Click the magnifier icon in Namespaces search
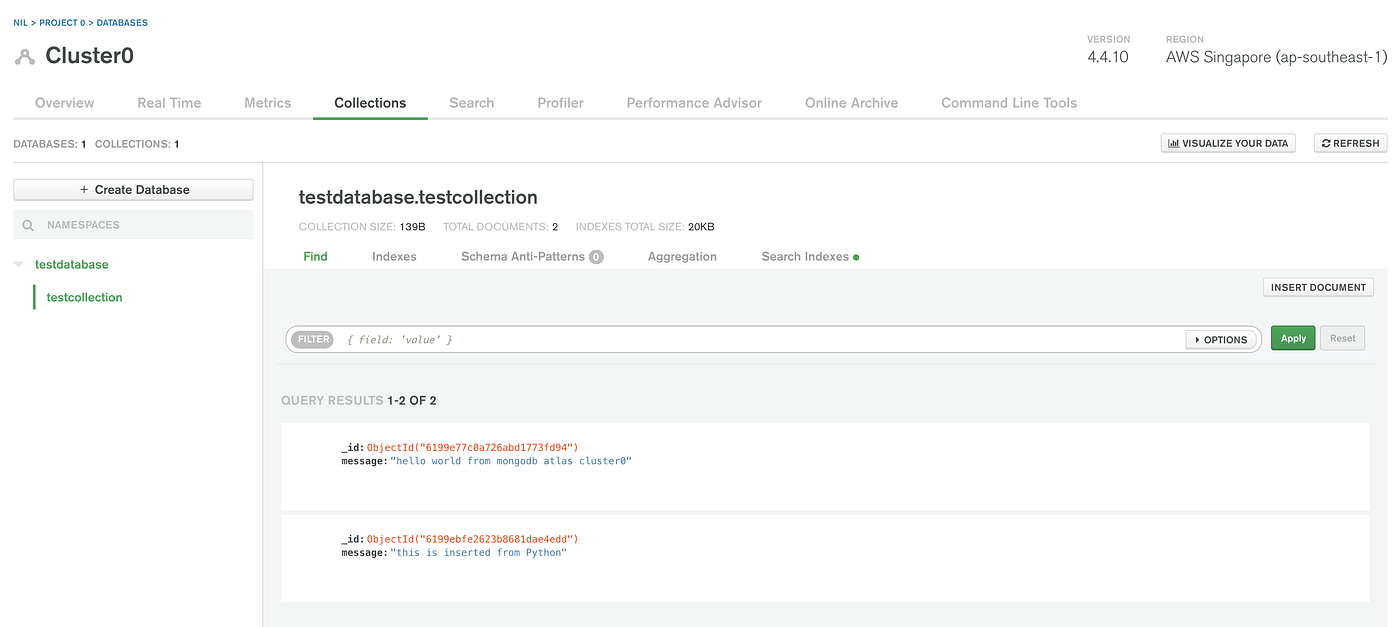This screenshot has width=1400, height=627. pos(28,226)
